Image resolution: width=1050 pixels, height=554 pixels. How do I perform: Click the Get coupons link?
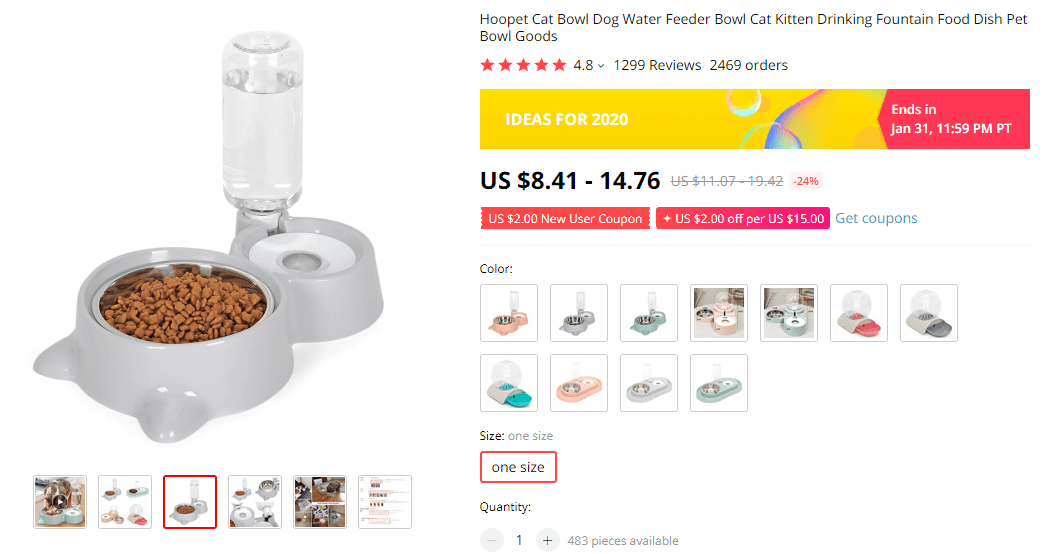[x=876, y=218]
